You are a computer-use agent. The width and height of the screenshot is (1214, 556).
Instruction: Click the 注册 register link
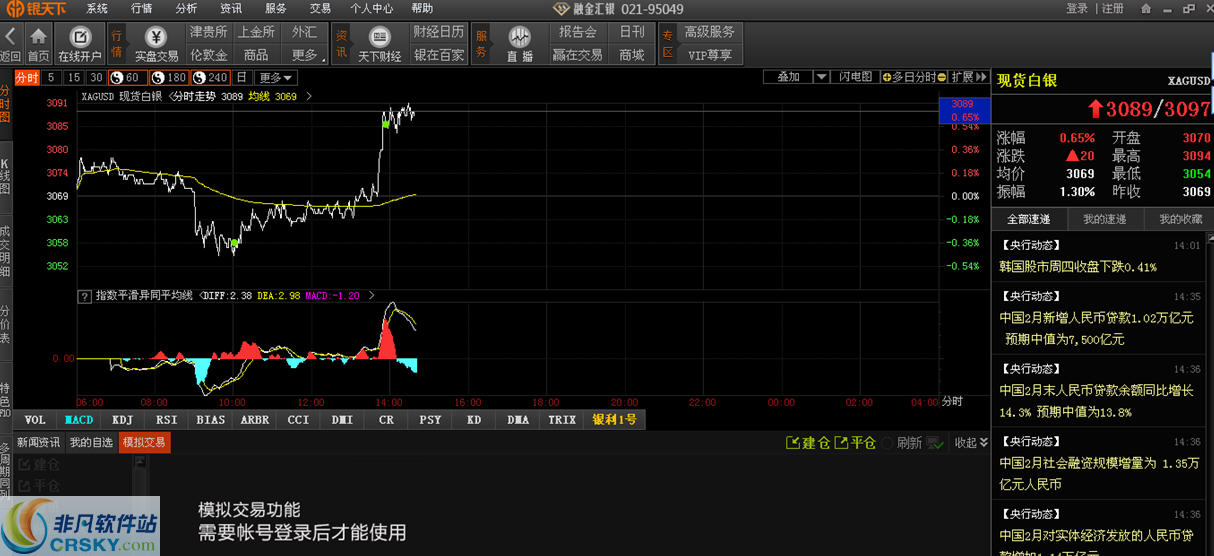pos(1113,8)
